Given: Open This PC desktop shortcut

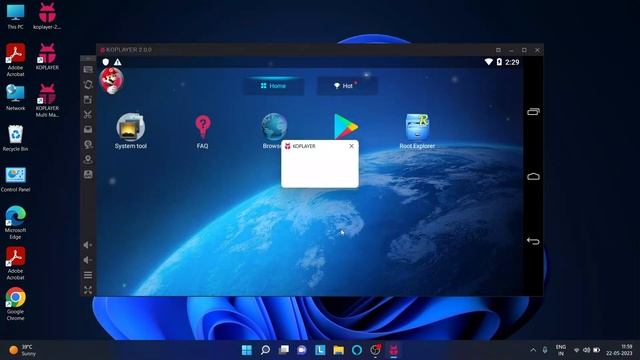Looking at the screenshot, I should pyautogui.click(x=16, y=17).
